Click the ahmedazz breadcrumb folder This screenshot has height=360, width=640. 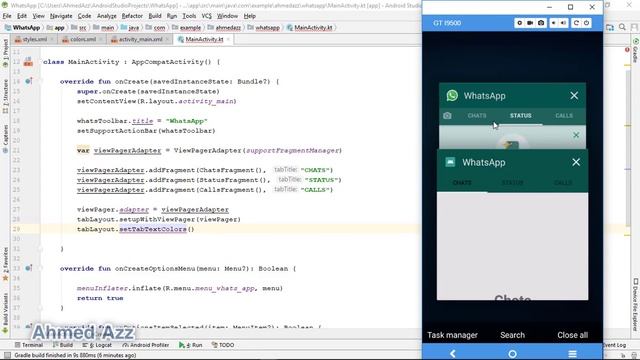pyautogui.click(x=224, y=27)
